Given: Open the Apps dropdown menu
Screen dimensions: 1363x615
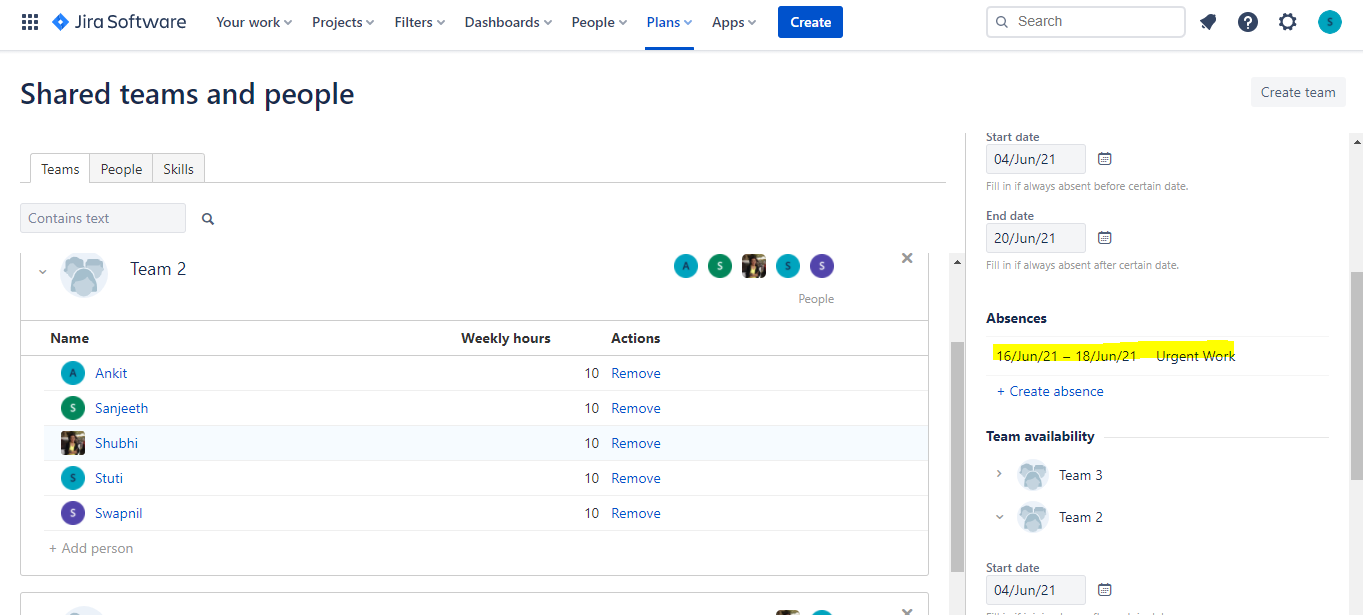Looking at the screenshot, I should point(735,22).
